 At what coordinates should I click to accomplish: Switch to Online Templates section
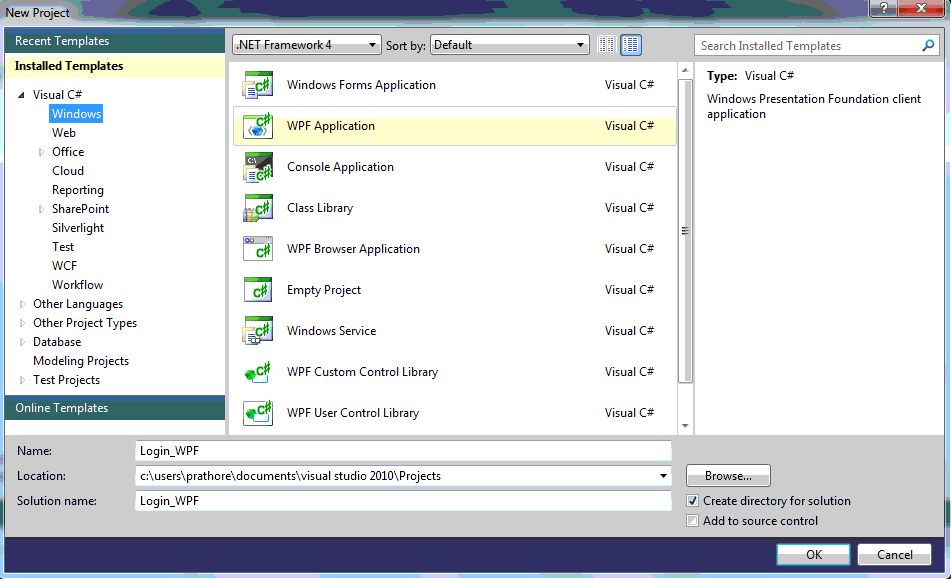coord(64,407)
